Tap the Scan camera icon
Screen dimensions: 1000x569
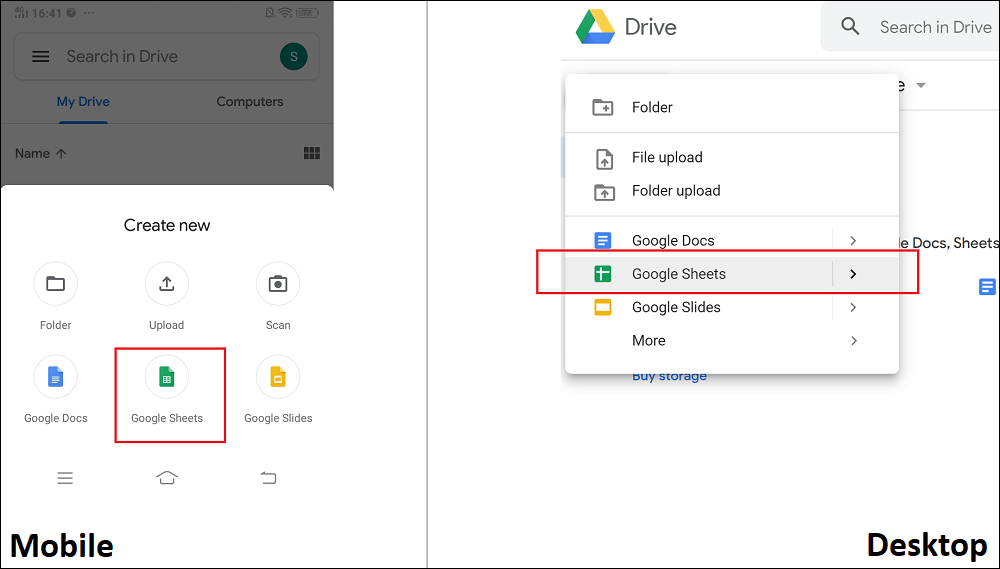click(x=278, y=283)
